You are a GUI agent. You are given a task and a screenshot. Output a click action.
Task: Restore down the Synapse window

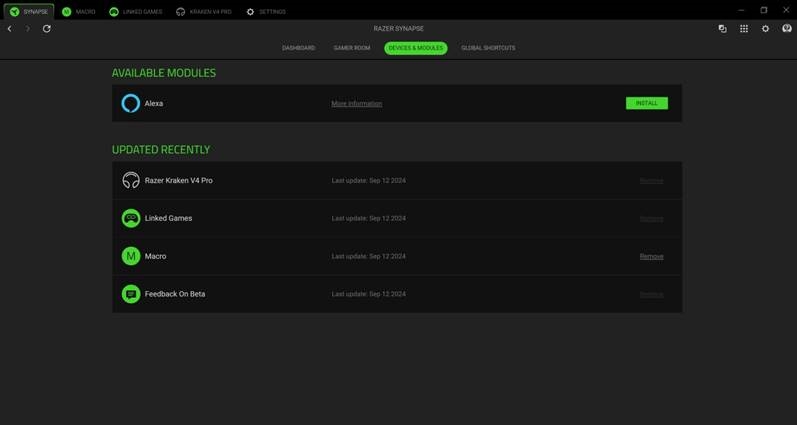click(763, 10)
